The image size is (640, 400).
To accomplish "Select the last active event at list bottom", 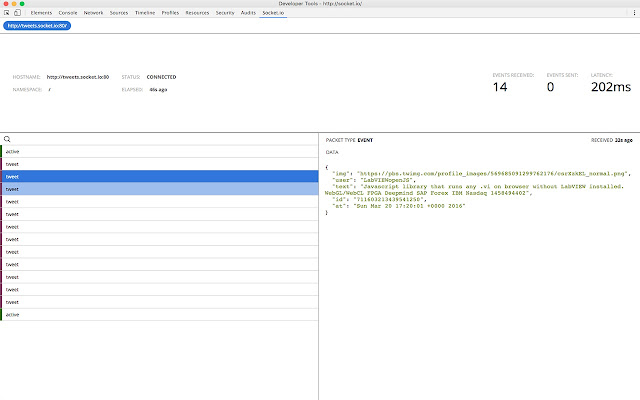I will click(x=159, y=315).
